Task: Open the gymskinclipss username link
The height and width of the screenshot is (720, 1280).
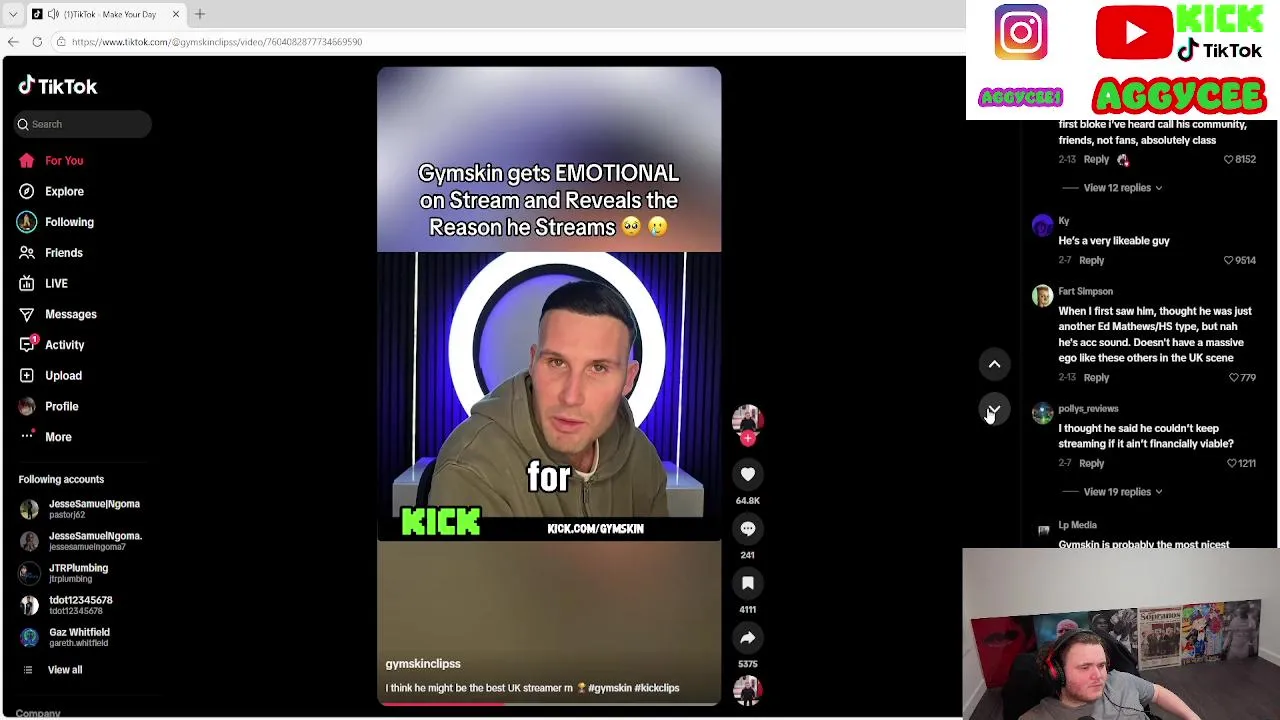Action: [x=423, y=664]
